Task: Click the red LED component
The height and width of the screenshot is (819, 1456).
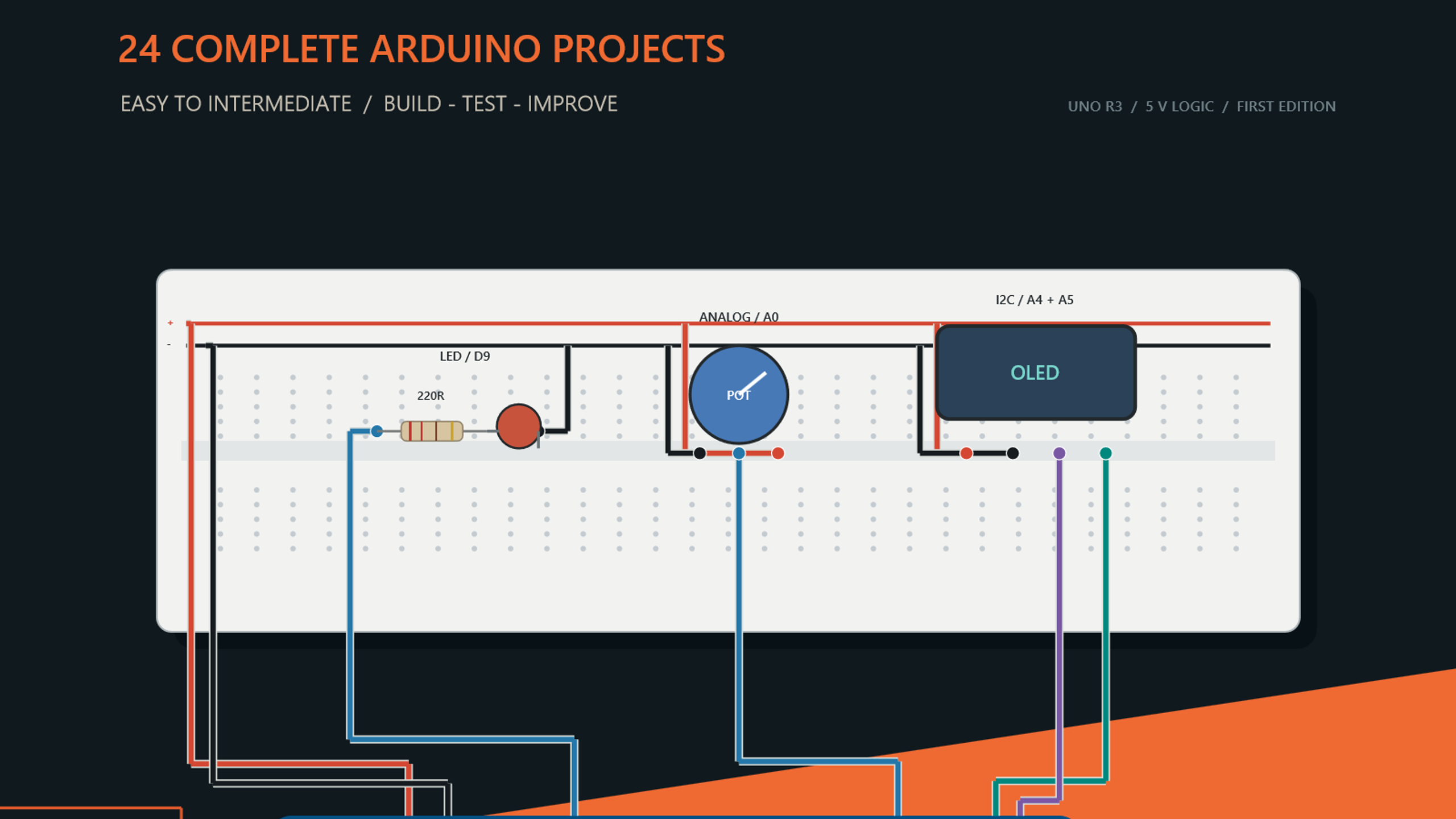Action: pos(519,427)
